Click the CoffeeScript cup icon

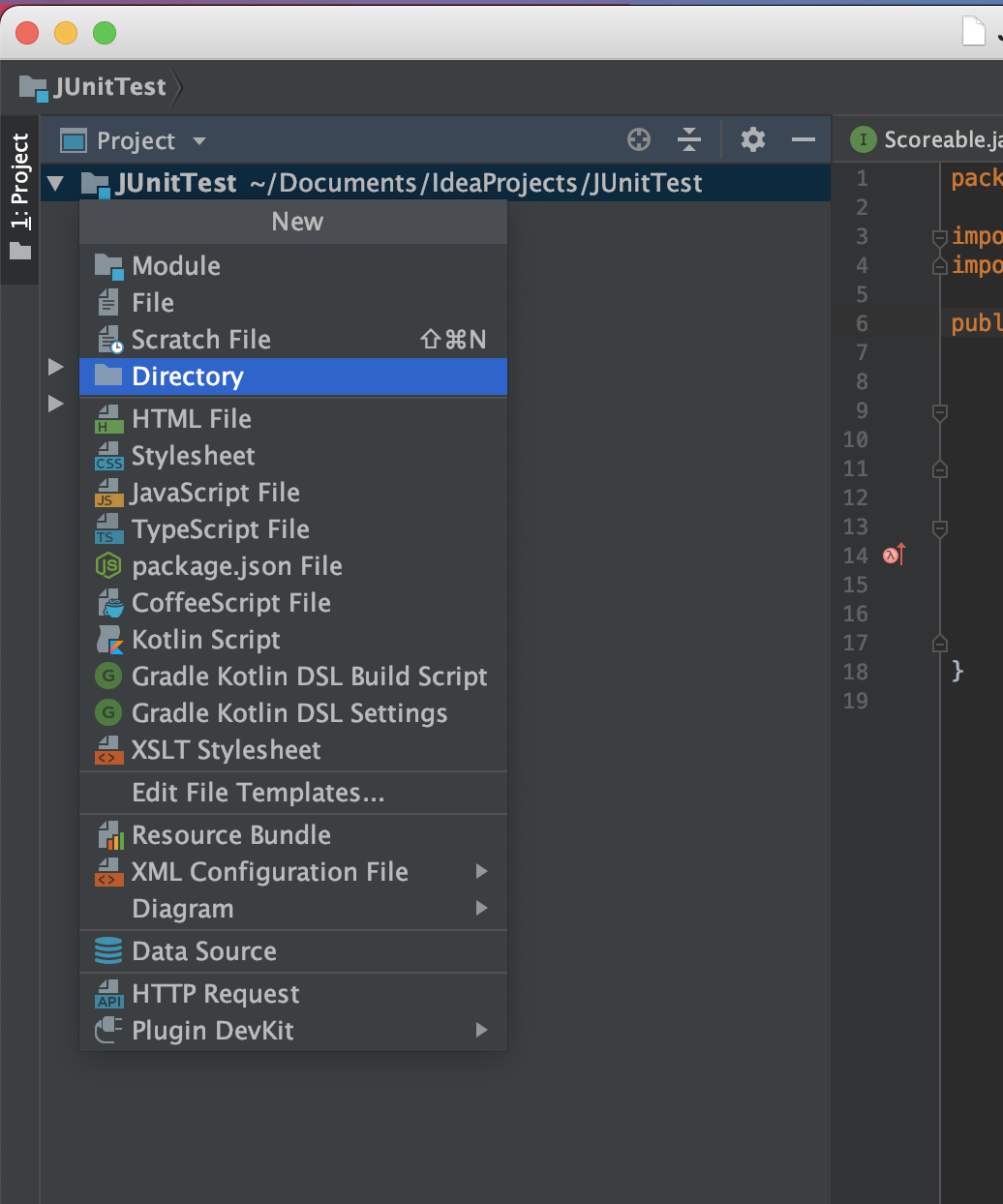tap(109, 603)
